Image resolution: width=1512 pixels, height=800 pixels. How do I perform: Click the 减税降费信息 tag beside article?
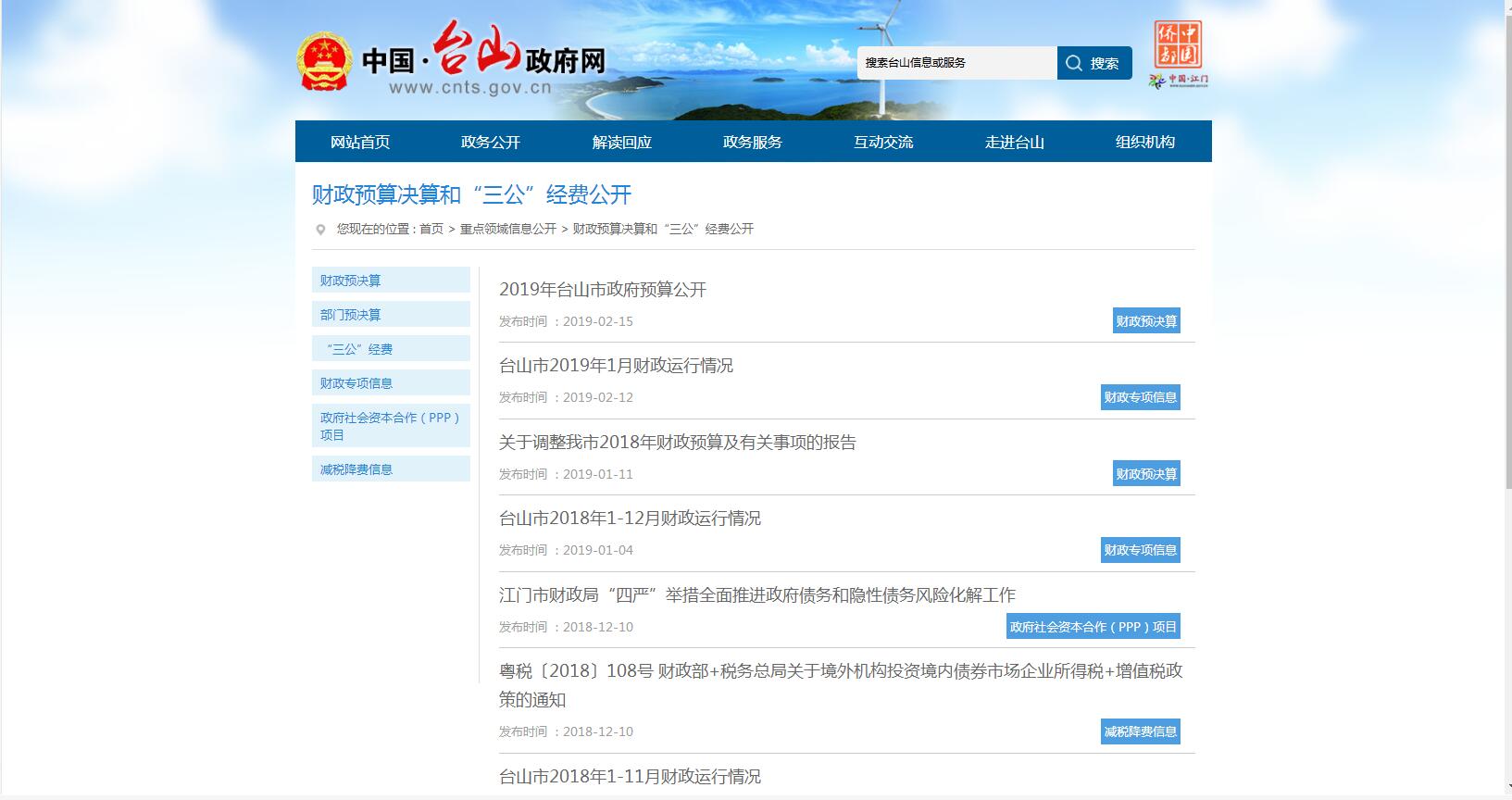1140,731
